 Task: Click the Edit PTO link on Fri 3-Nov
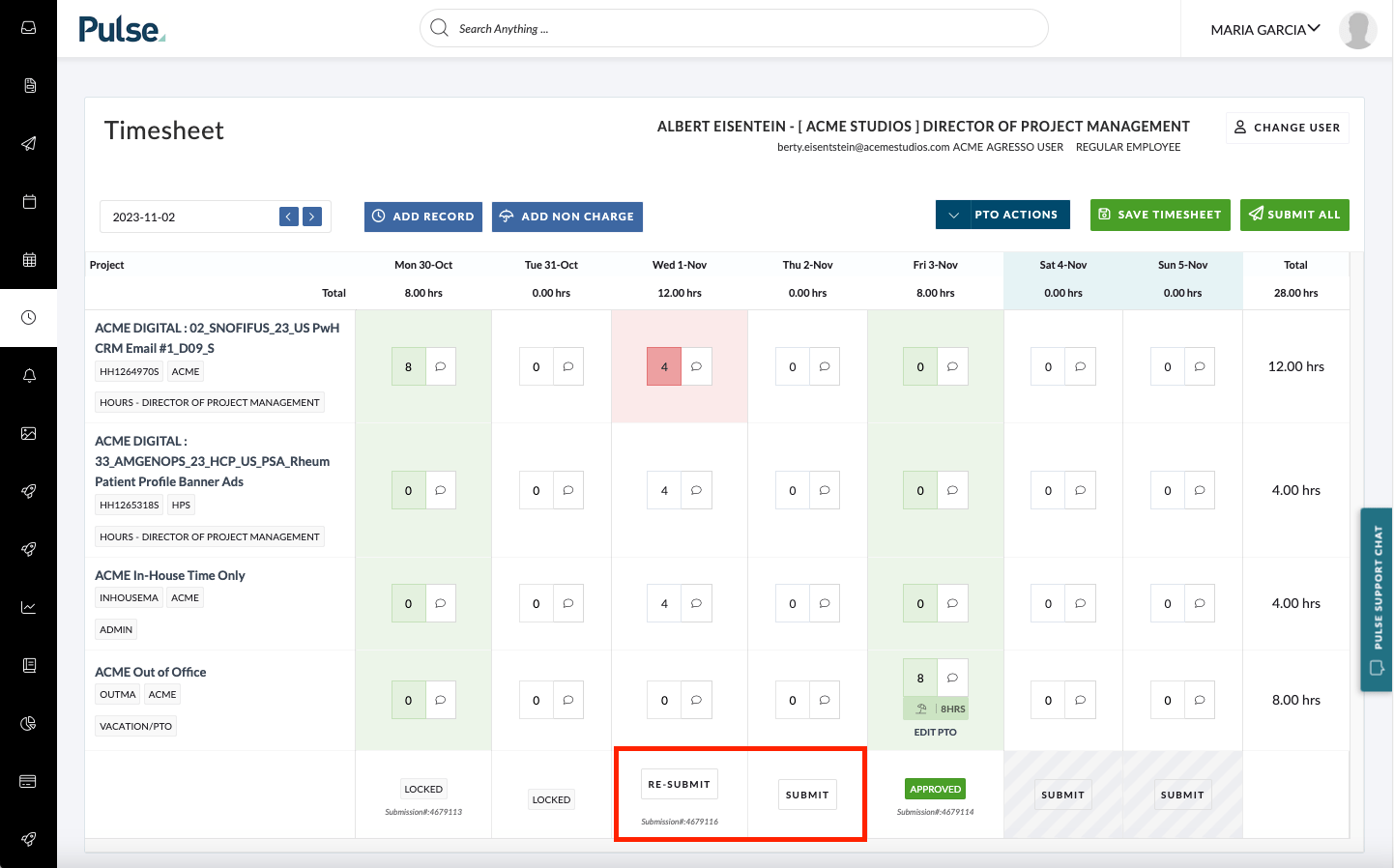click(x=935, y=732)
